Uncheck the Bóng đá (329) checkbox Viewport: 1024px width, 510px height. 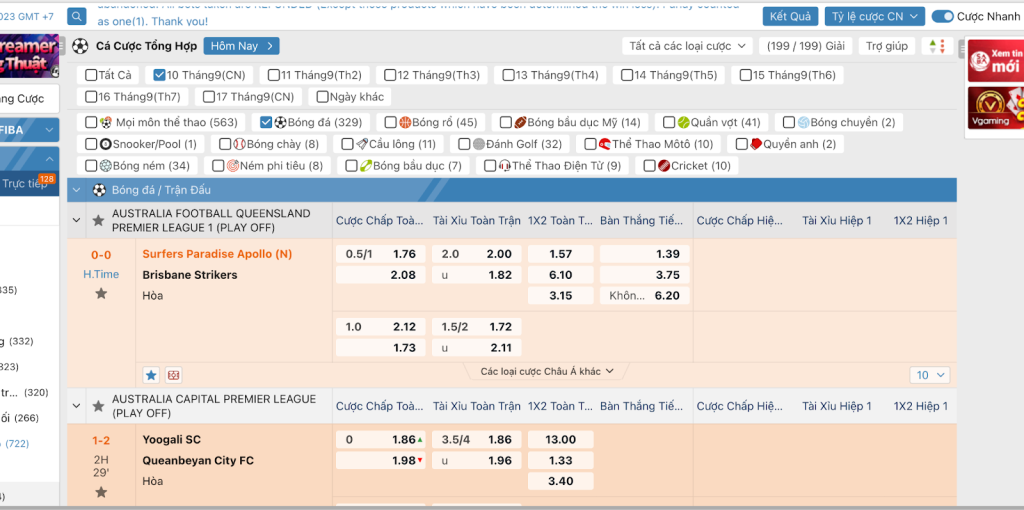pos(266,123)
